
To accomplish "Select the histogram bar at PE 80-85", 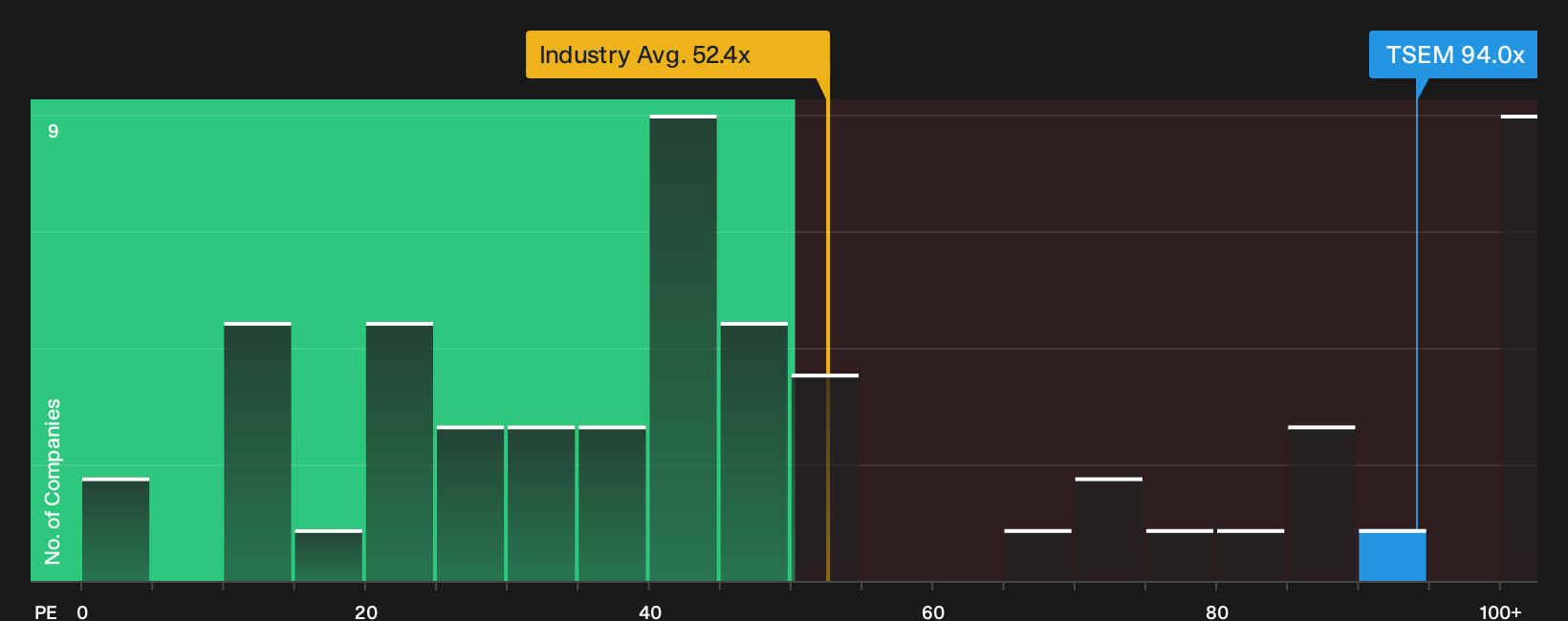I will tap(1251, 555).
